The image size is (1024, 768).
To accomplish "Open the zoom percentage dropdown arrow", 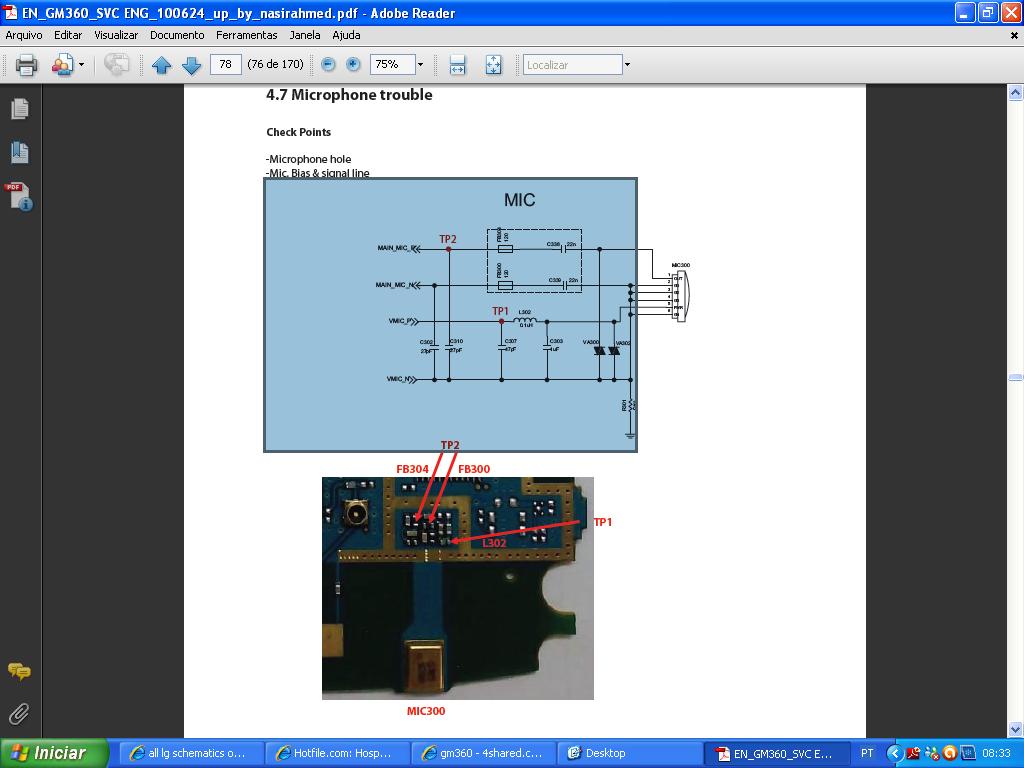I will coord(421,64).
